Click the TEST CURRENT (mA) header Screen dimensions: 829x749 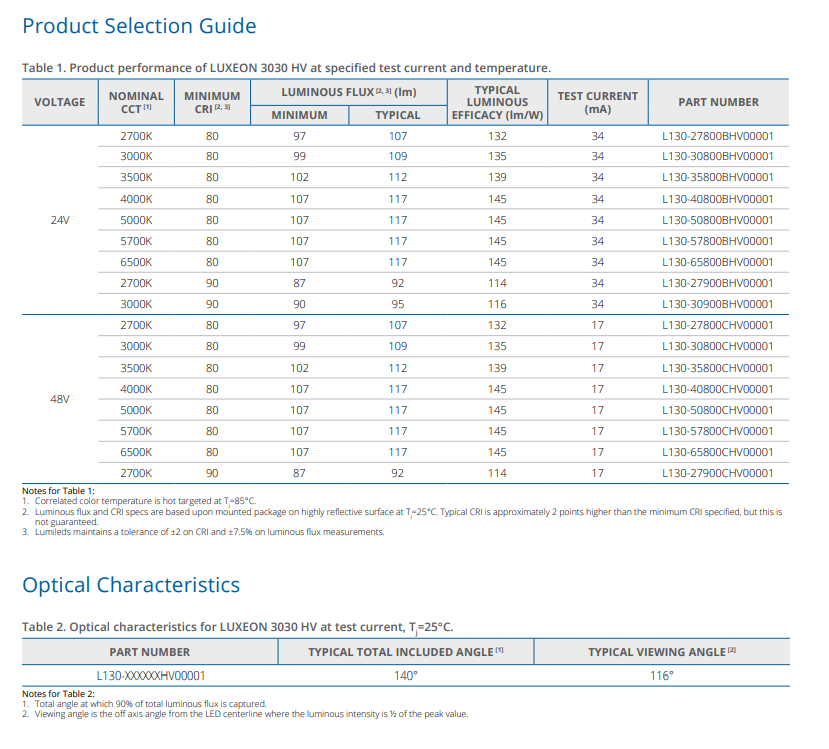[597, 102]
